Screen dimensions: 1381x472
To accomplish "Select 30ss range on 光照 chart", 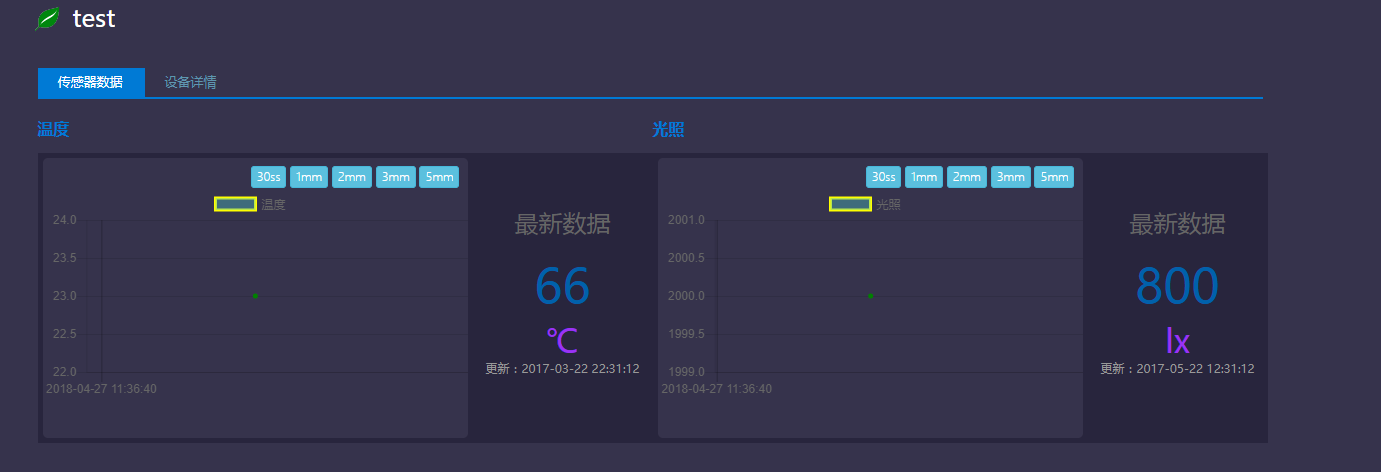I will coord(883,177).
